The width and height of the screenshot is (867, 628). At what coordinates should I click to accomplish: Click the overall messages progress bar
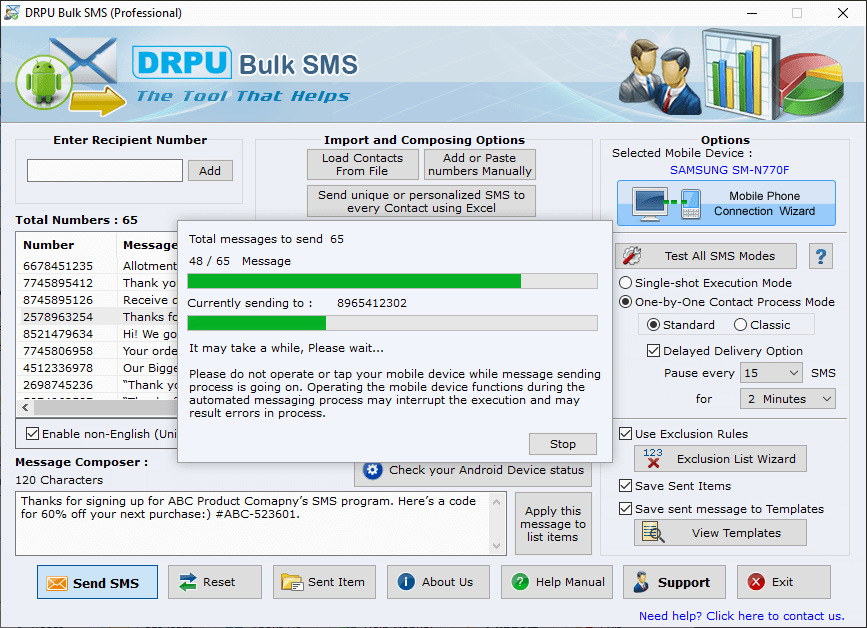(392, 281)
